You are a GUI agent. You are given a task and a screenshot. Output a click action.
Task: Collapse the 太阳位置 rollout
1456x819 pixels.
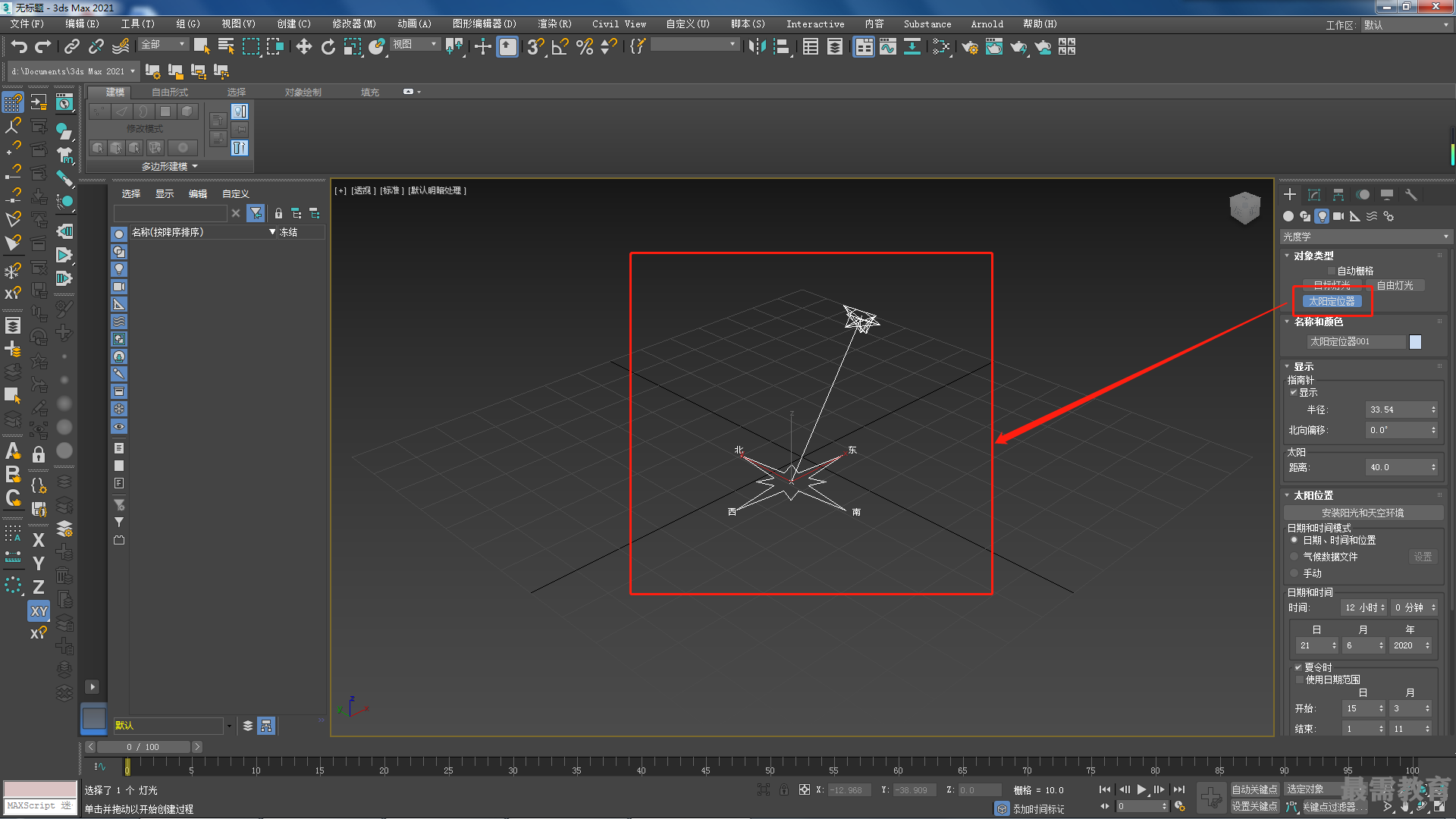coord(1313,495)
